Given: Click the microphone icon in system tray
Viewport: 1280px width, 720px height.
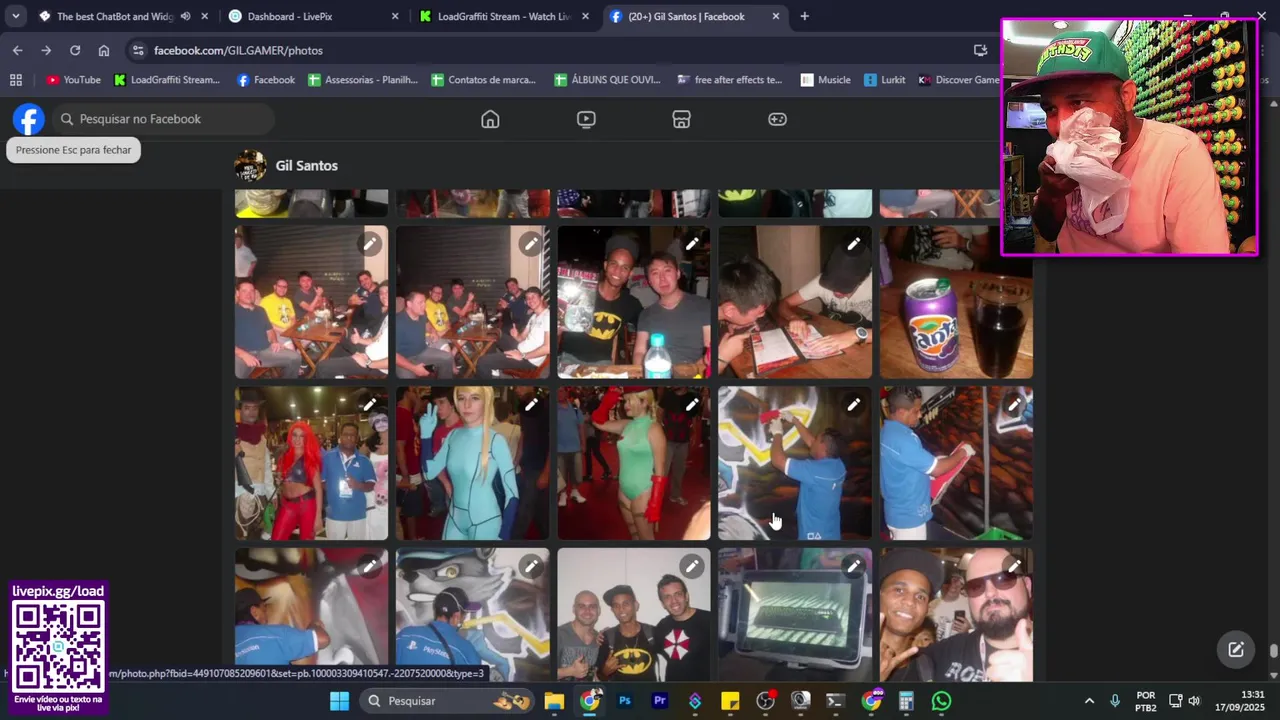Looking at the screenshot, I should [x=1115, y=701].
